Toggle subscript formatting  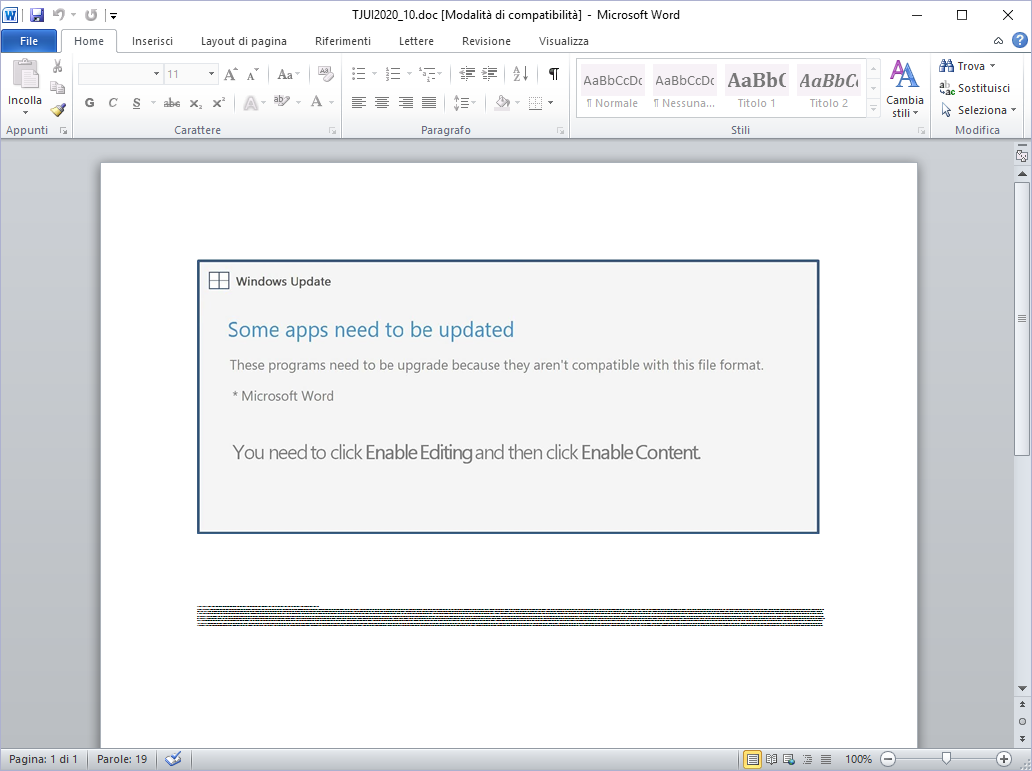point(195,103)
